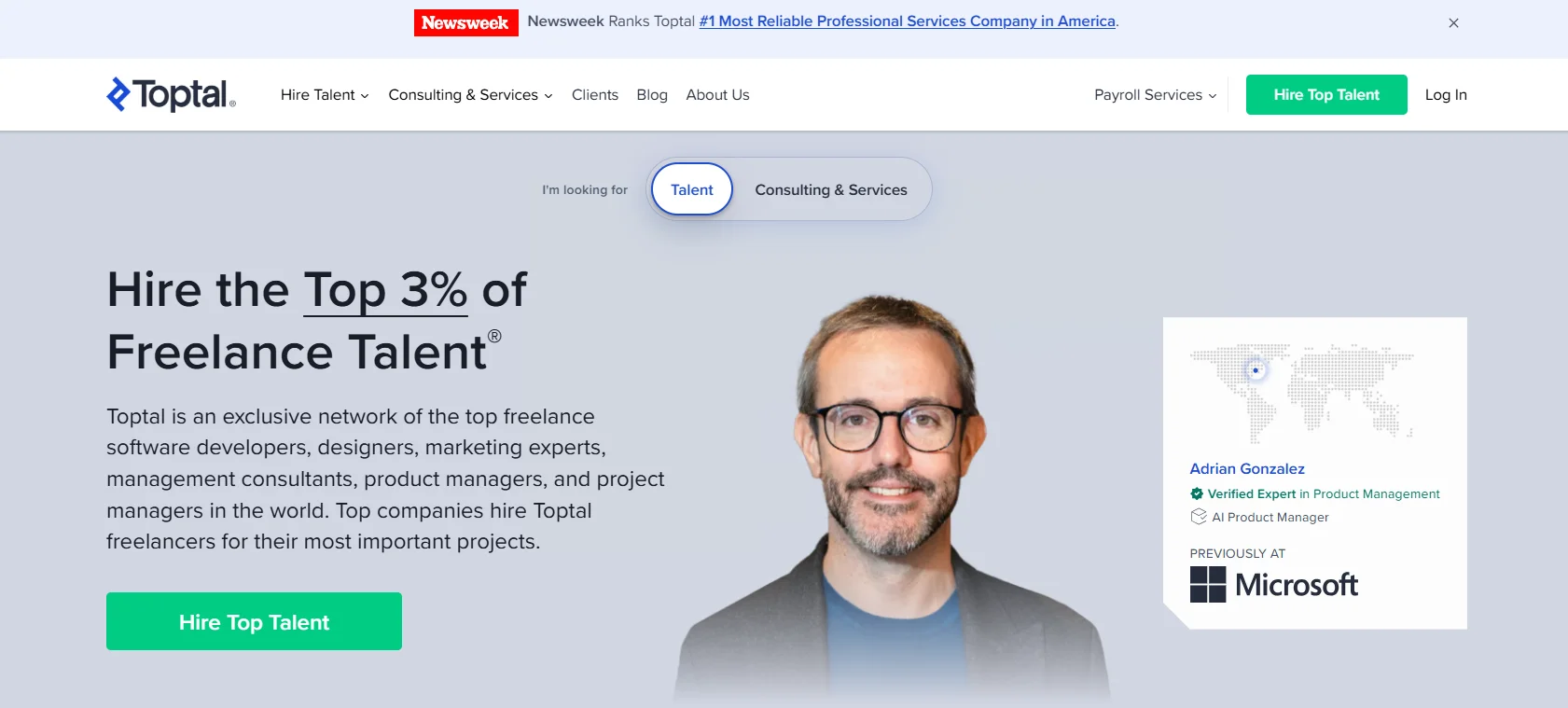Open the Payroll Services dropdown
Image resolution: width=1568 pixels, height=708 pixels.
click(1155, 95)
